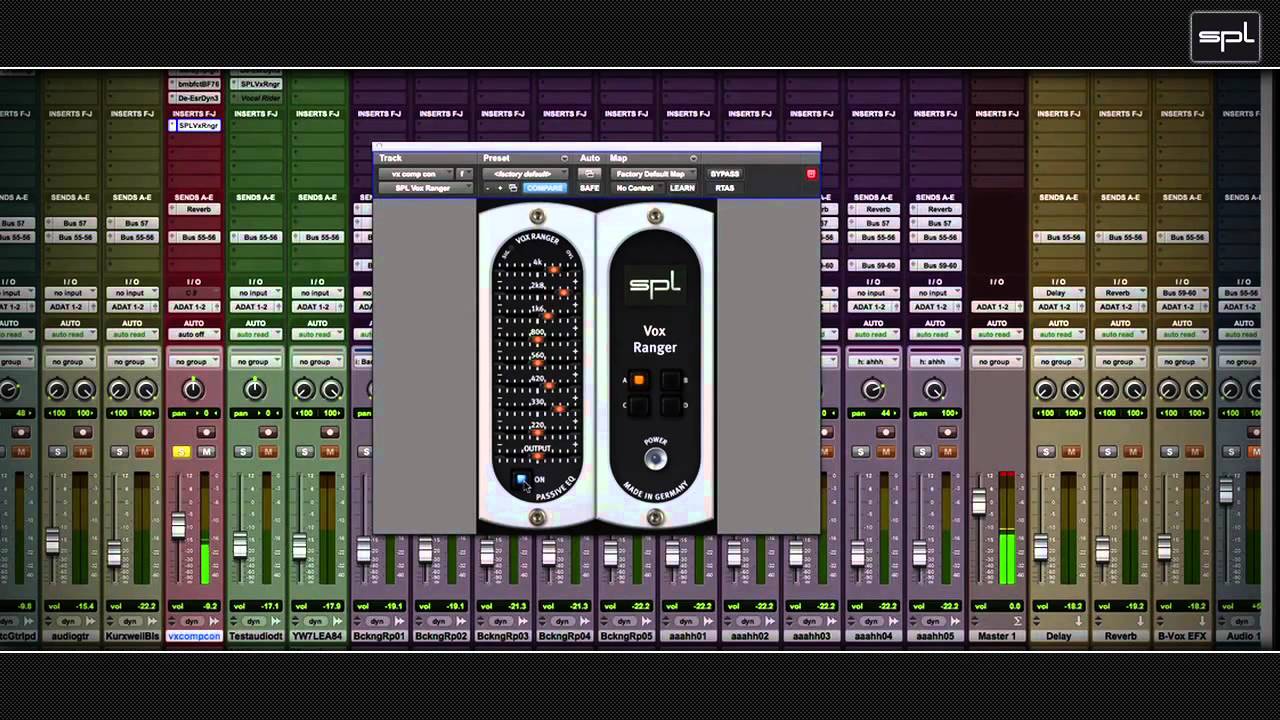Open the Preset section menu arrow
This screenshot has width=1280, height=720.
pyautogui.click(x=564, y=158)
